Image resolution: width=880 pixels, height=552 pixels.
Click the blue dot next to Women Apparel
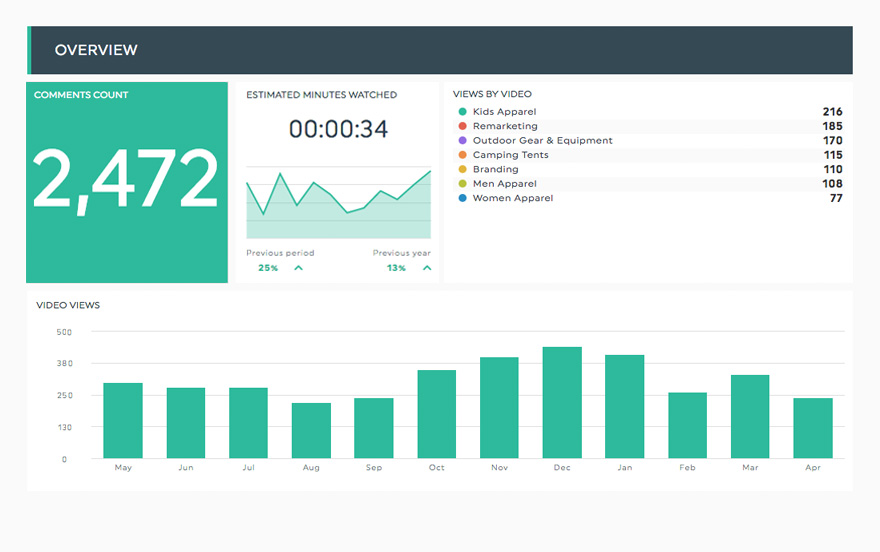pos(462,198)
